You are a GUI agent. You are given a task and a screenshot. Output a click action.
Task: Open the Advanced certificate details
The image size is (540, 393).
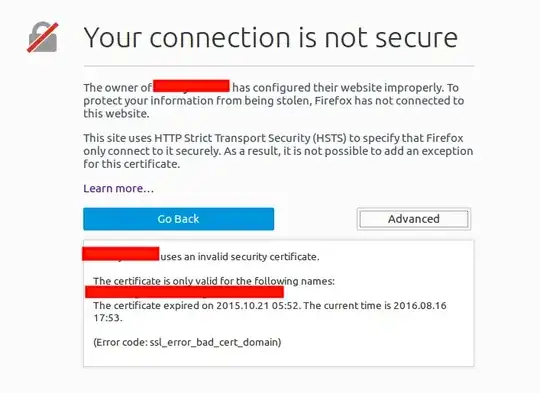[414, 219]
